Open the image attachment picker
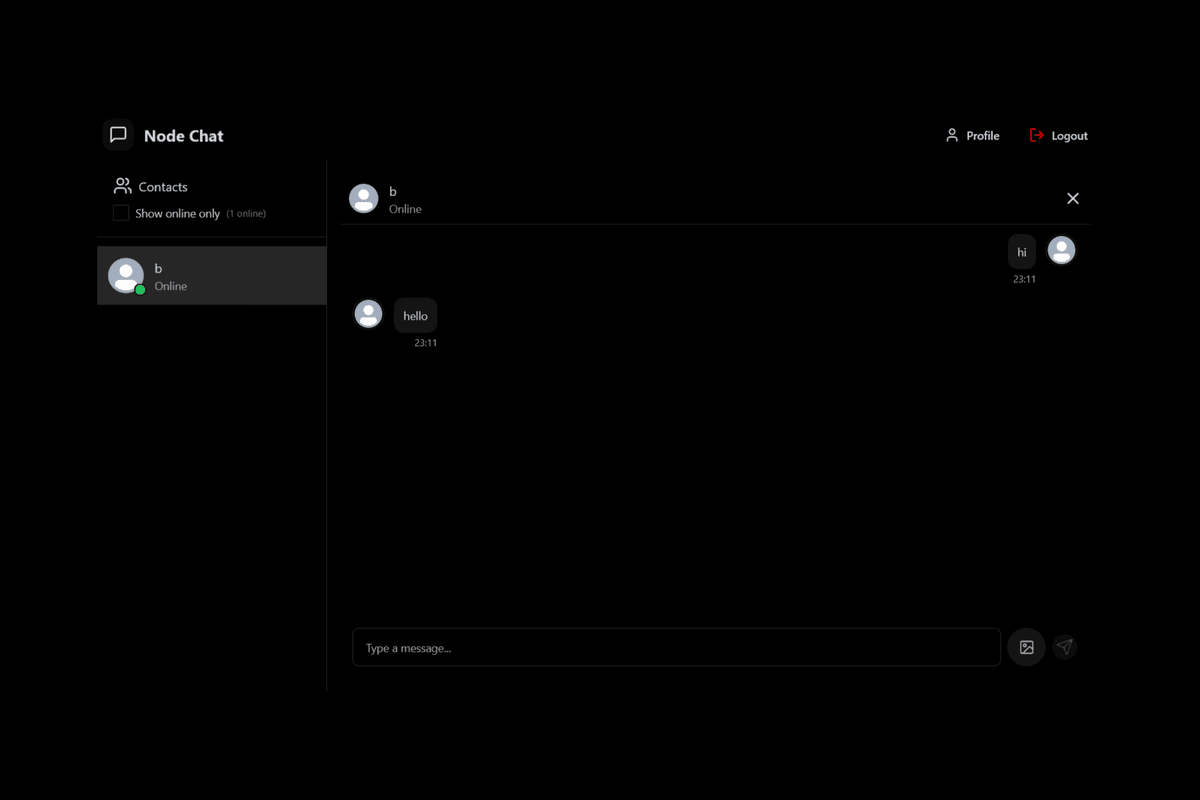This screenshot has height=800, width=1200. coord(1026,647)
